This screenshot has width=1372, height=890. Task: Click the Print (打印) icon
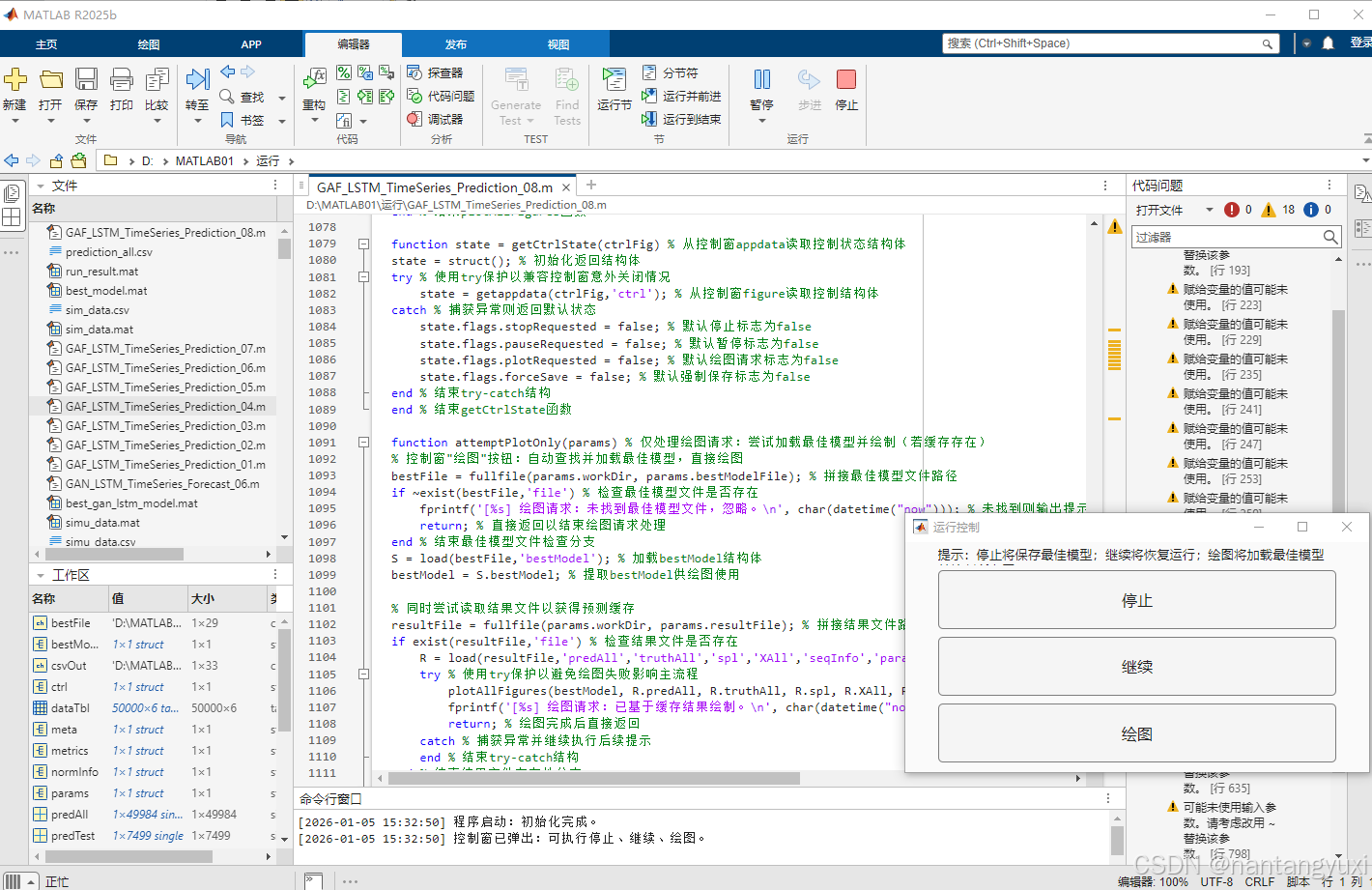(122, 81)
